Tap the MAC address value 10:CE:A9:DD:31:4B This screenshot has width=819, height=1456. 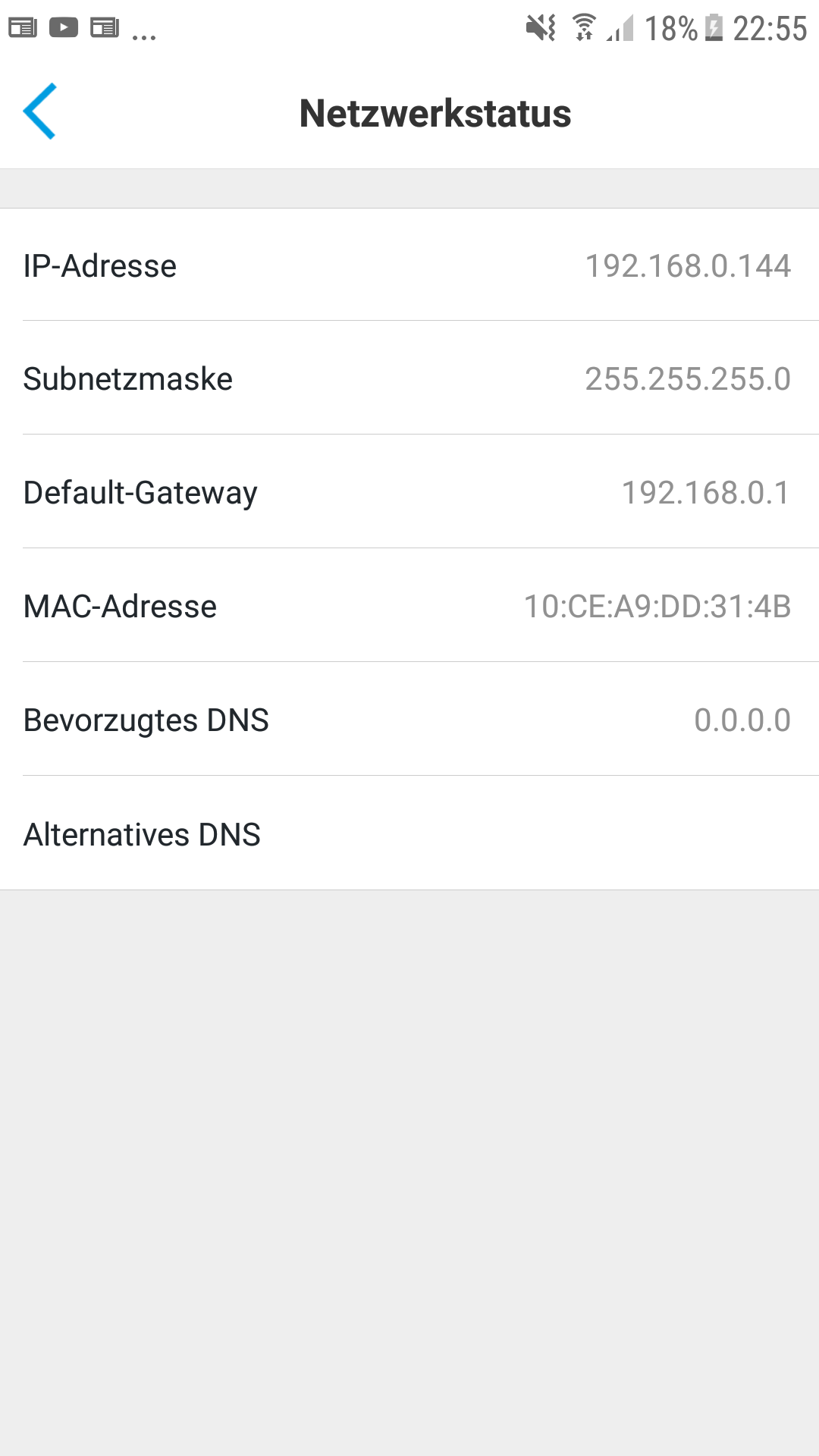[x=657, y=607]
